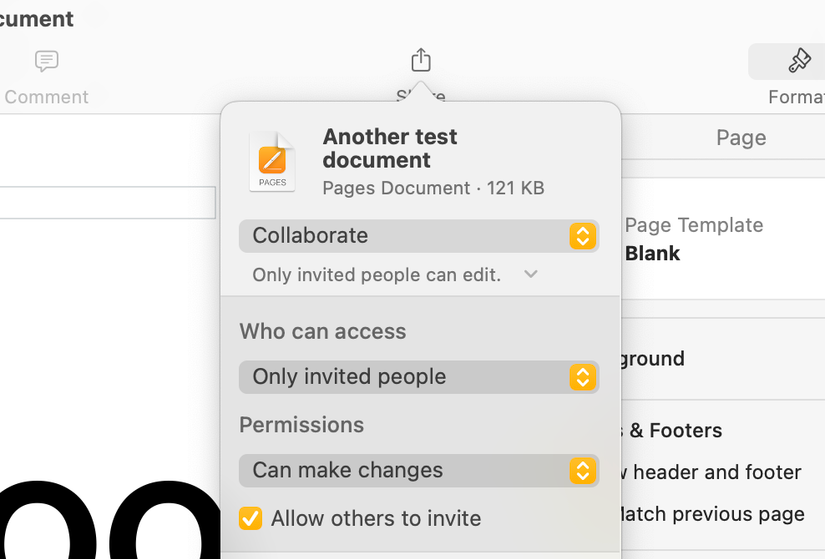Click the Pages Document 121 KB subtitle
This screenshot has height=559, width=825.
pyautogui.click(x=433, y=188)
